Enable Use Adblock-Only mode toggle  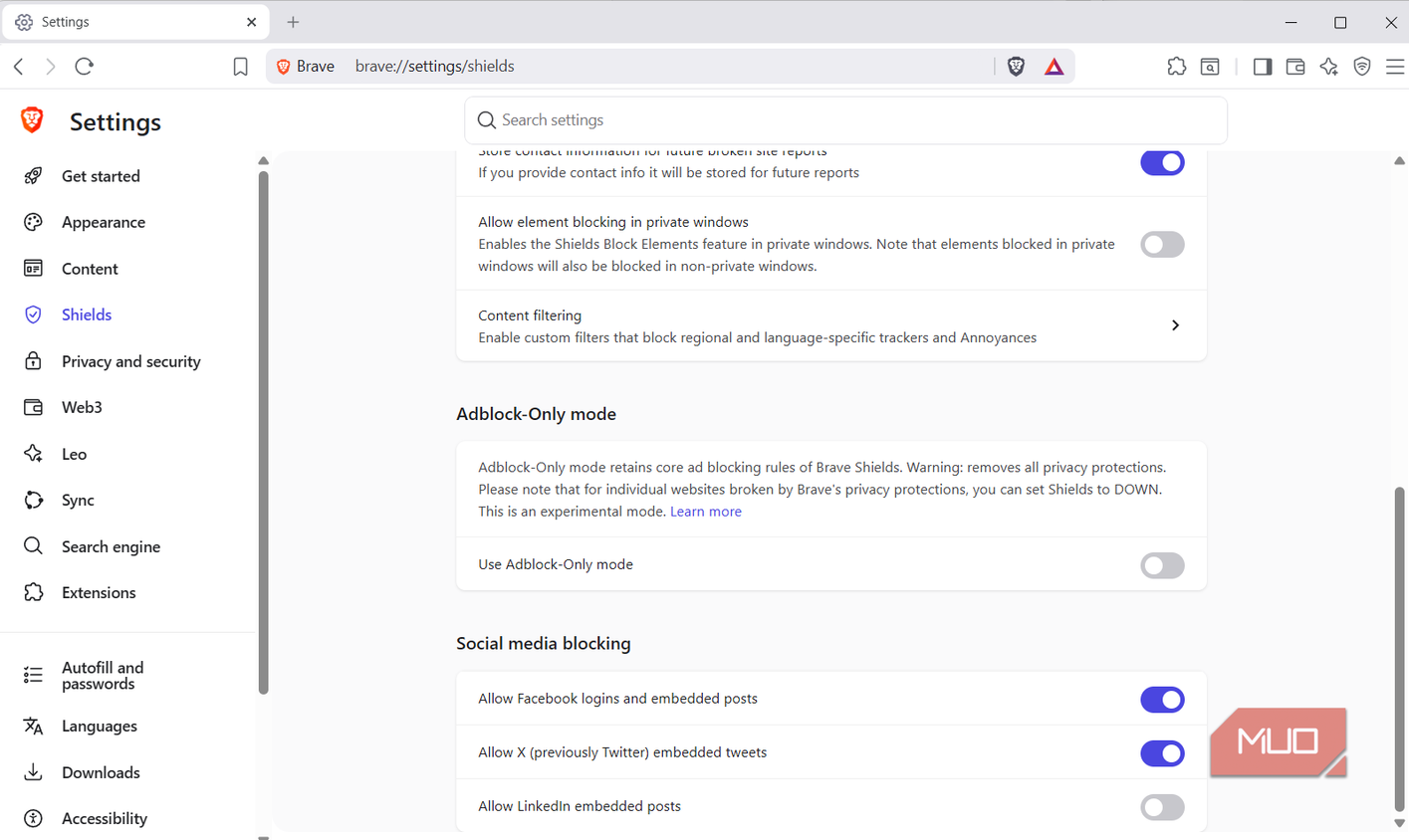1162,565
